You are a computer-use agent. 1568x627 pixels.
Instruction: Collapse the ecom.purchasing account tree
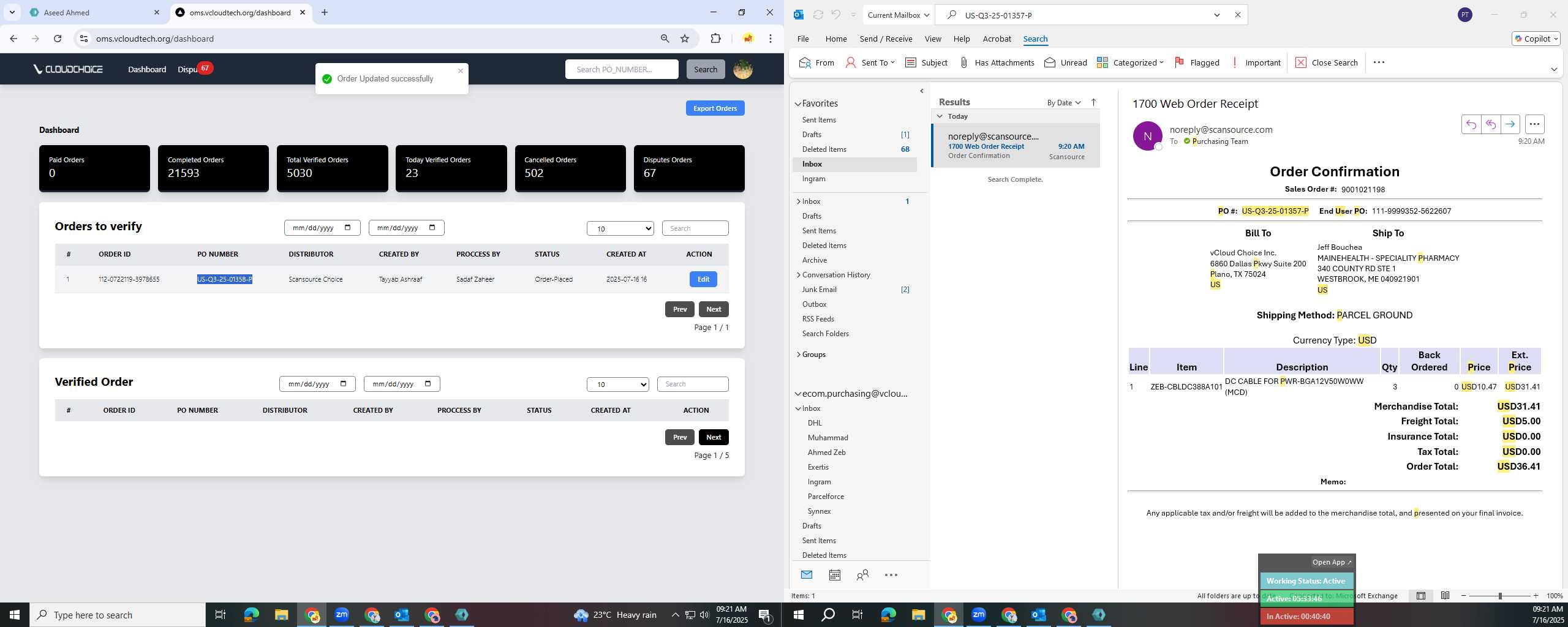click(x=798, y=394)
